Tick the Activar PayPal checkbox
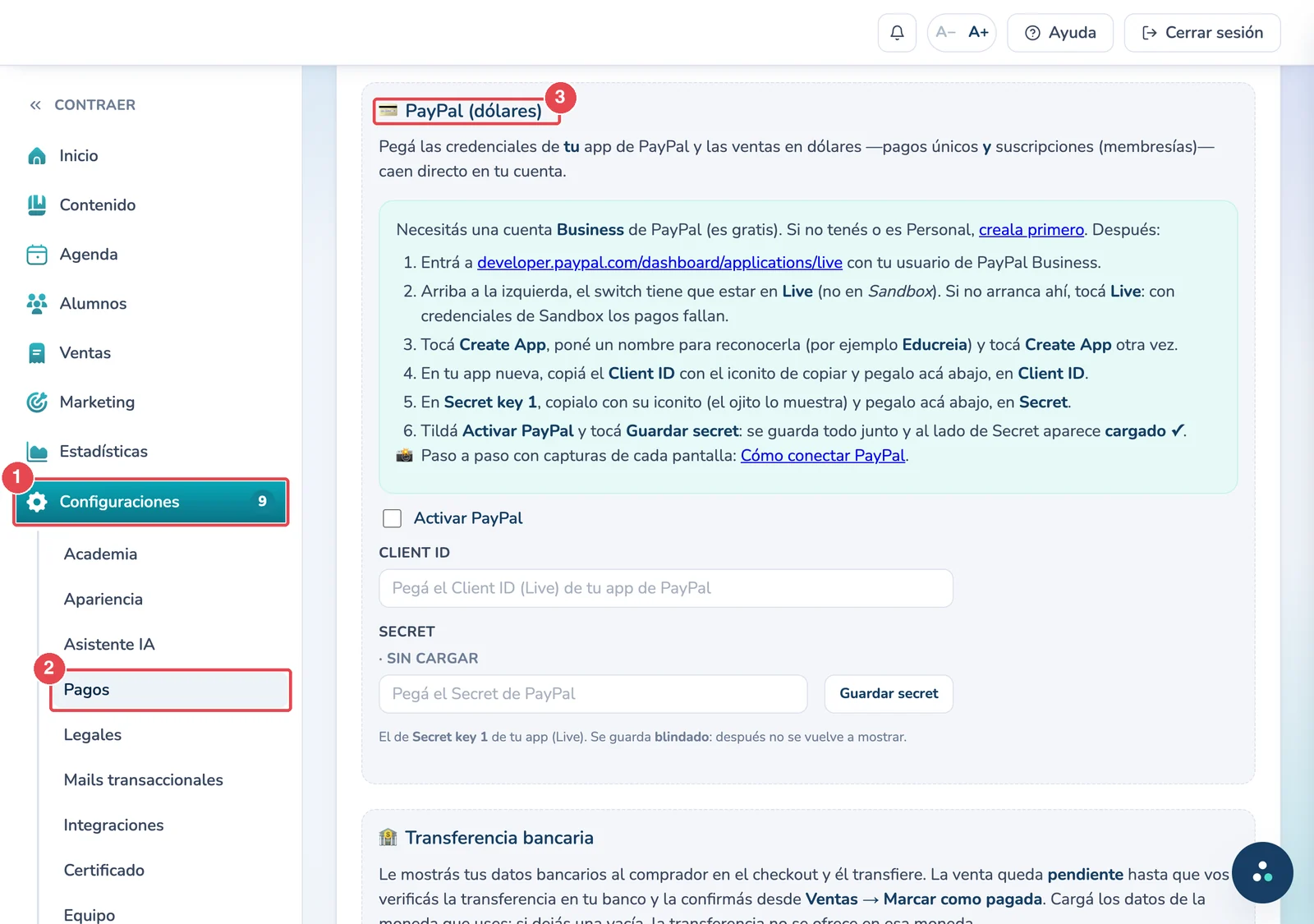This screenshot has height=924, width=1314. (x=392, y=518)
